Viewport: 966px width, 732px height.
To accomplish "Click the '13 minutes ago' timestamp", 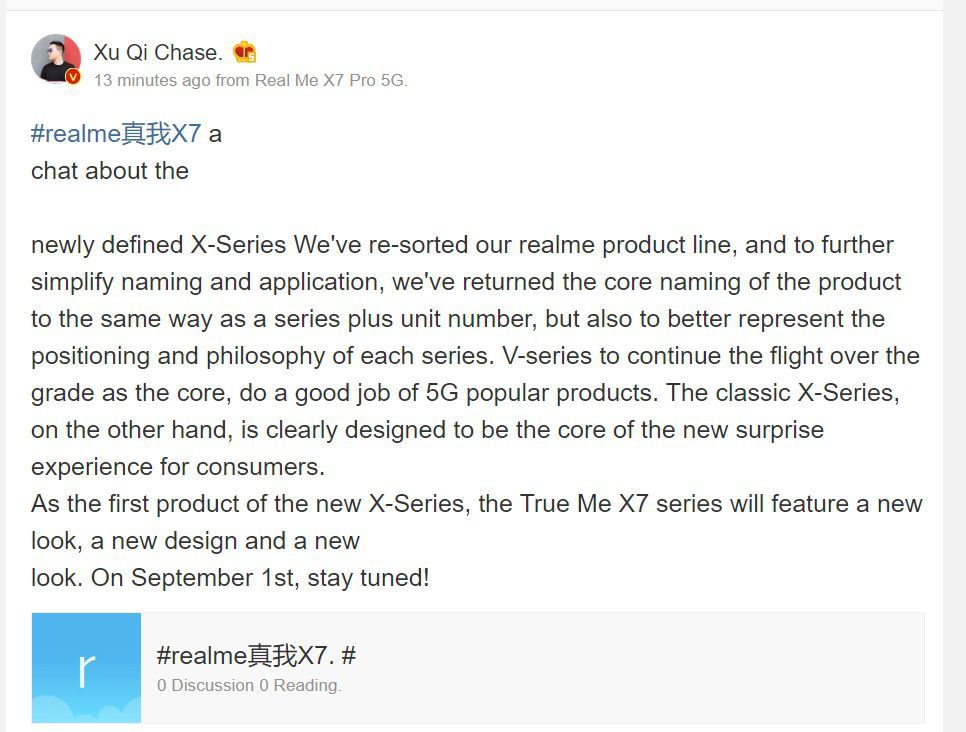I will [153, 80].
